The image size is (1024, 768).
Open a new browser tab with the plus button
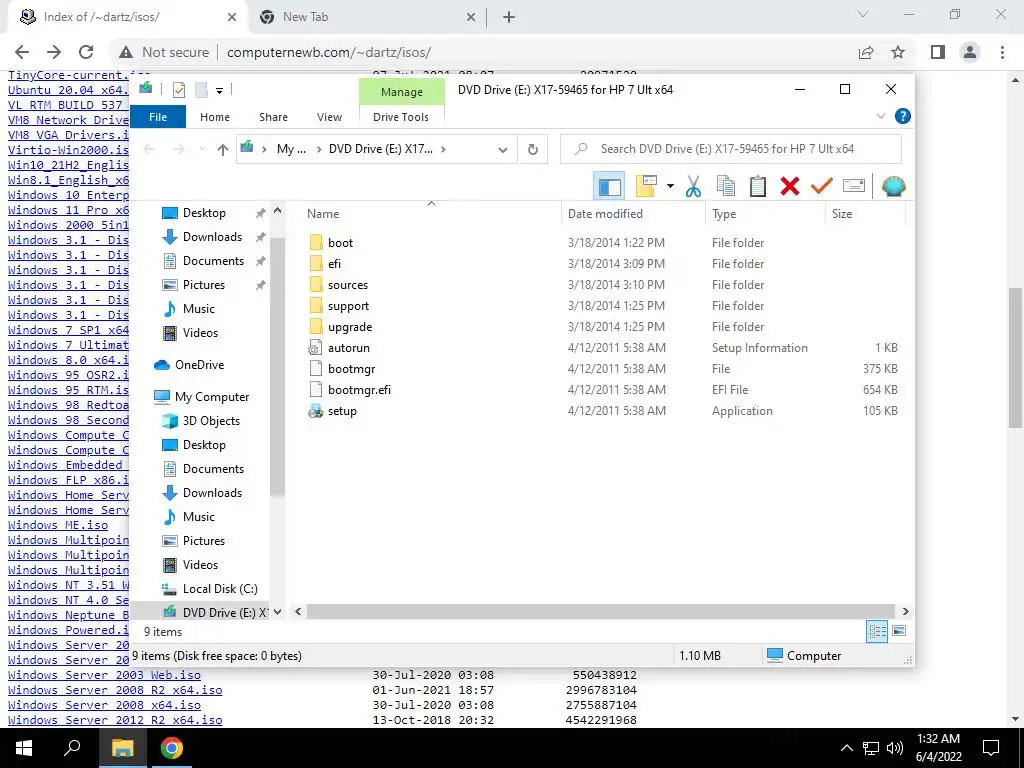coord(509,18)
